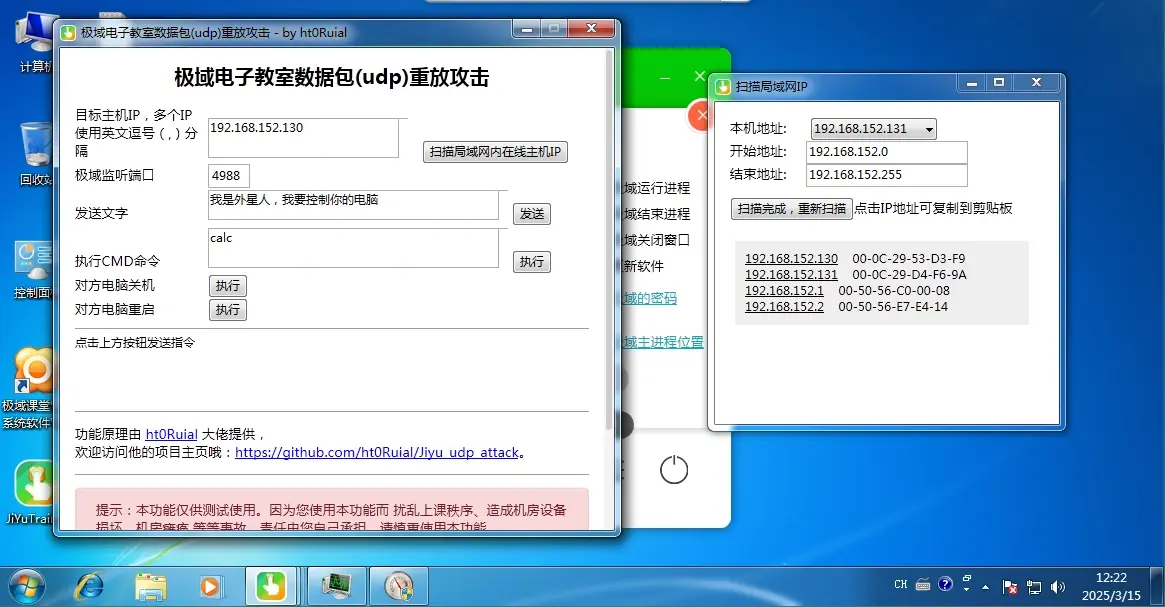The height and width of the screenshot is (607, 1165).
Task: Click the 扫描完成，重新扫描 button
Action: (x=791, y=209)
